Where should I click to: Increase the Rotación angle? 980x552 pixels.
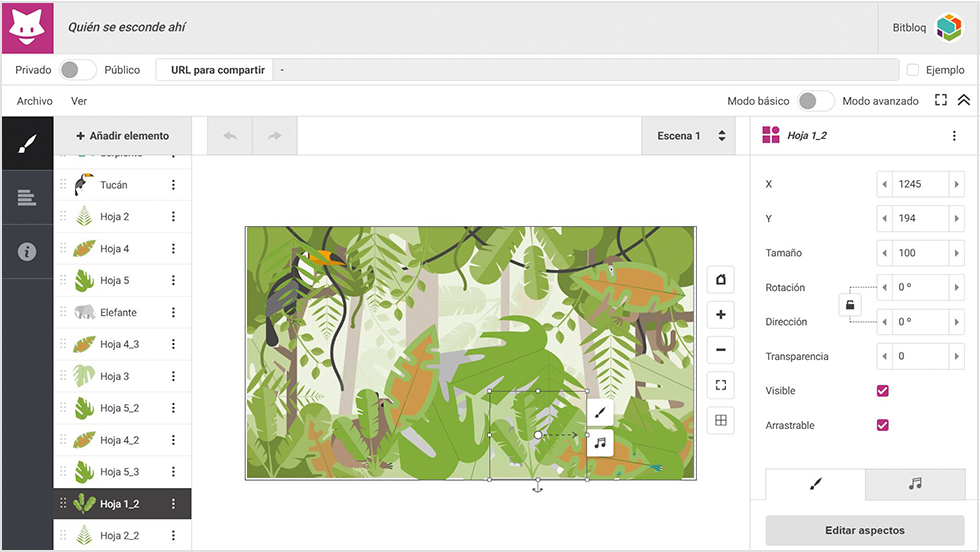956,287
